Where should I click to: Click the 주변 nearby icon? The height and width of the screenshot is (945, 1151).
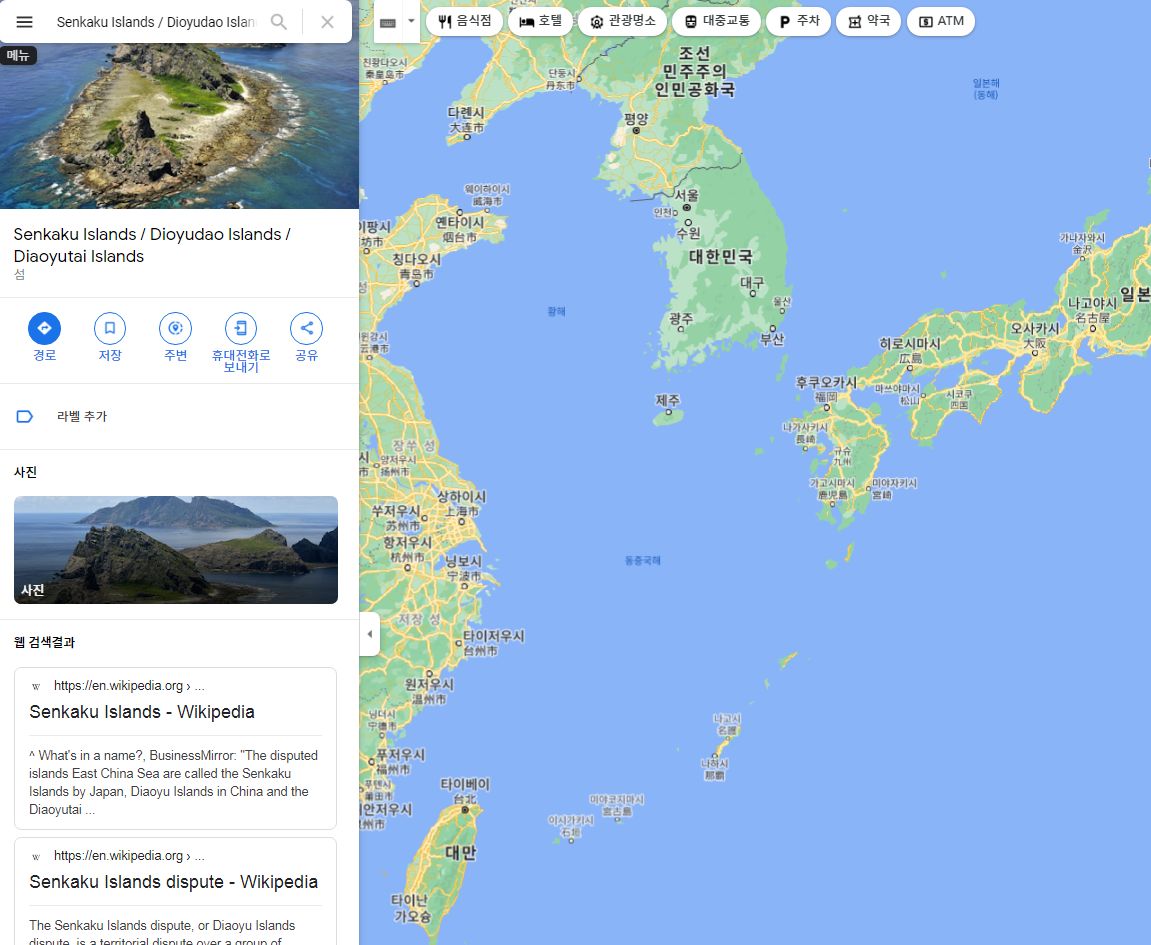pos(175,328)
